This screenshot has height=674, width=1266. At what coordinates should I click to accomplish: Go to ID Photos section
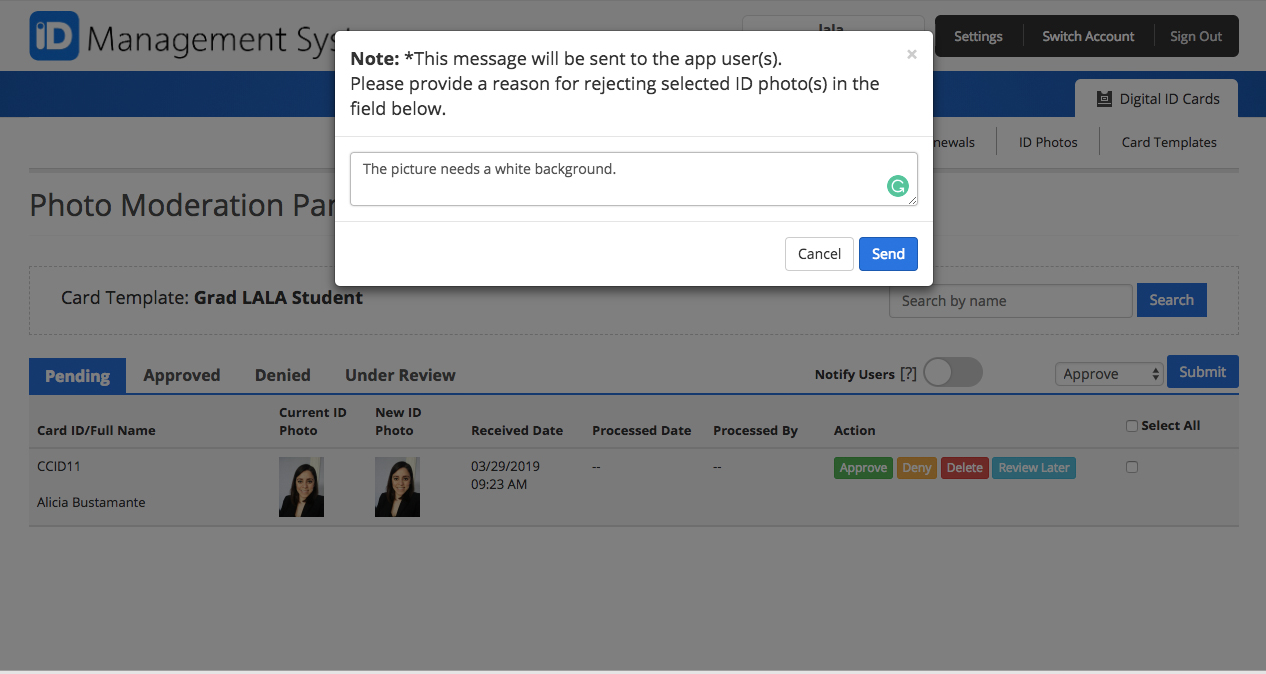click(1048, 142)
